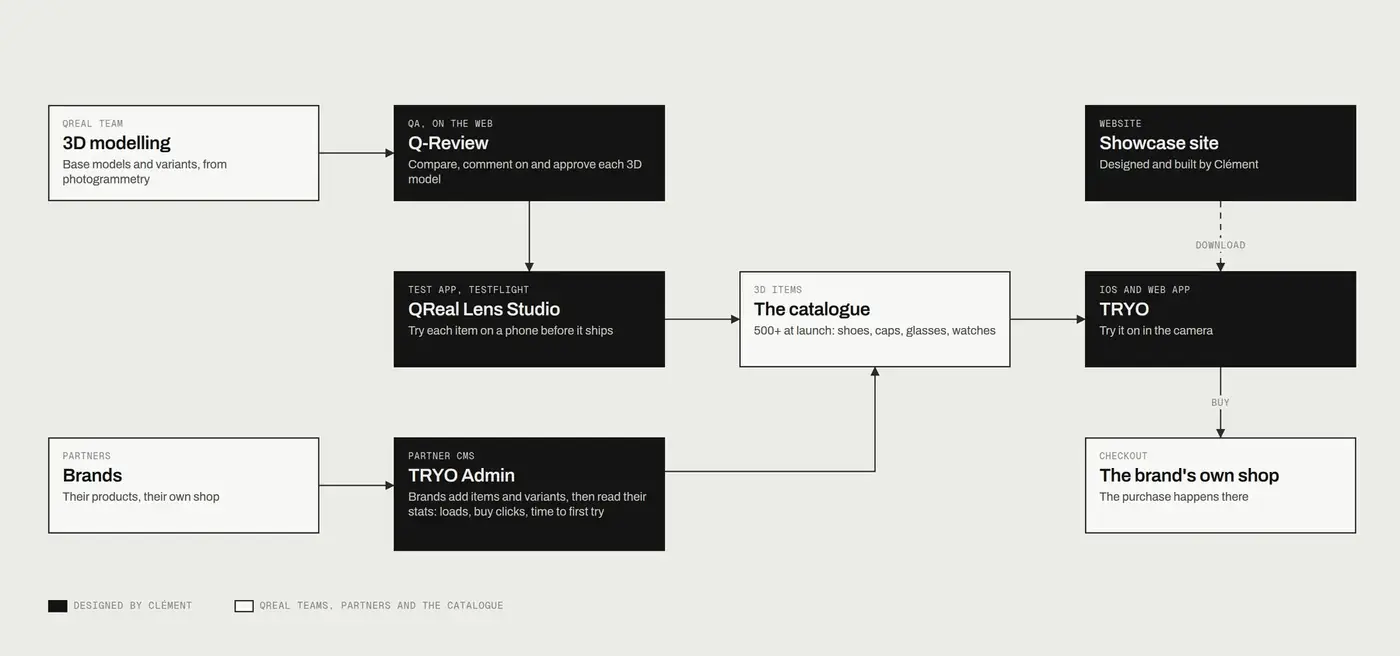Select the "Showcase site" heading
1400x656 pixels.
[1159, 143]
